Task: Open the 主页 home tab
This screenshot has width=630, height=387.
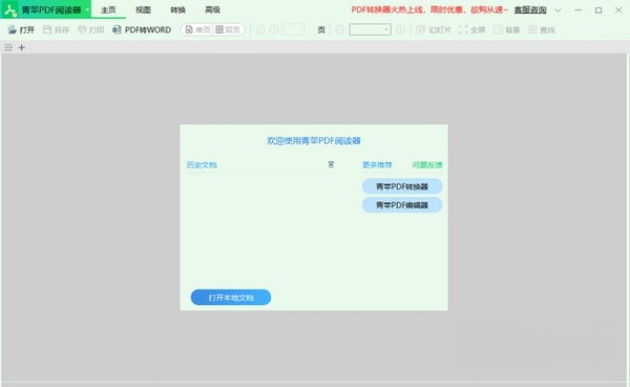Action: pos(108,10)
